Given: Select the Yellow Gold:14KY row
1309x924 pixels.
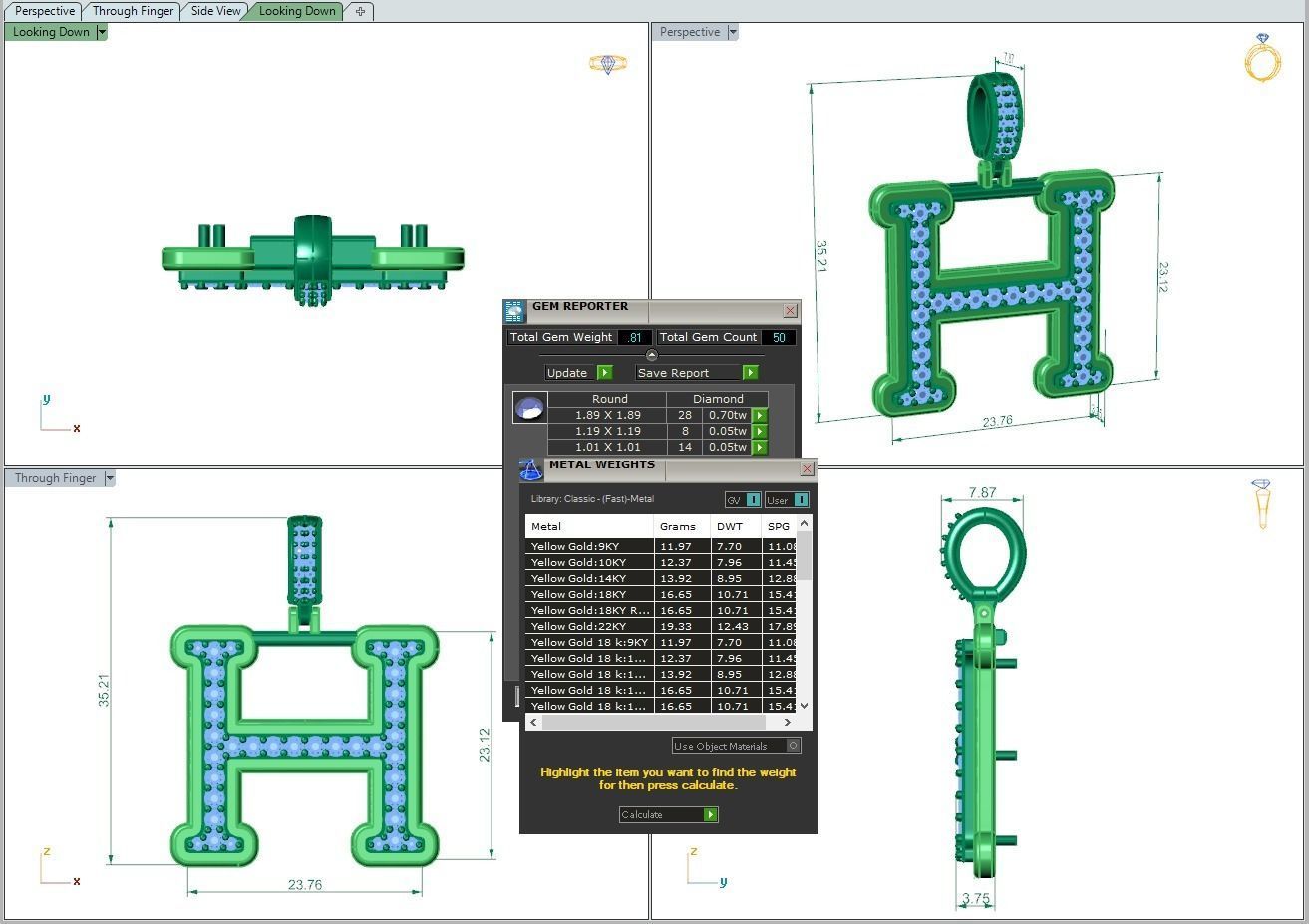Looking at the screenshot, I should coord(660,578).
